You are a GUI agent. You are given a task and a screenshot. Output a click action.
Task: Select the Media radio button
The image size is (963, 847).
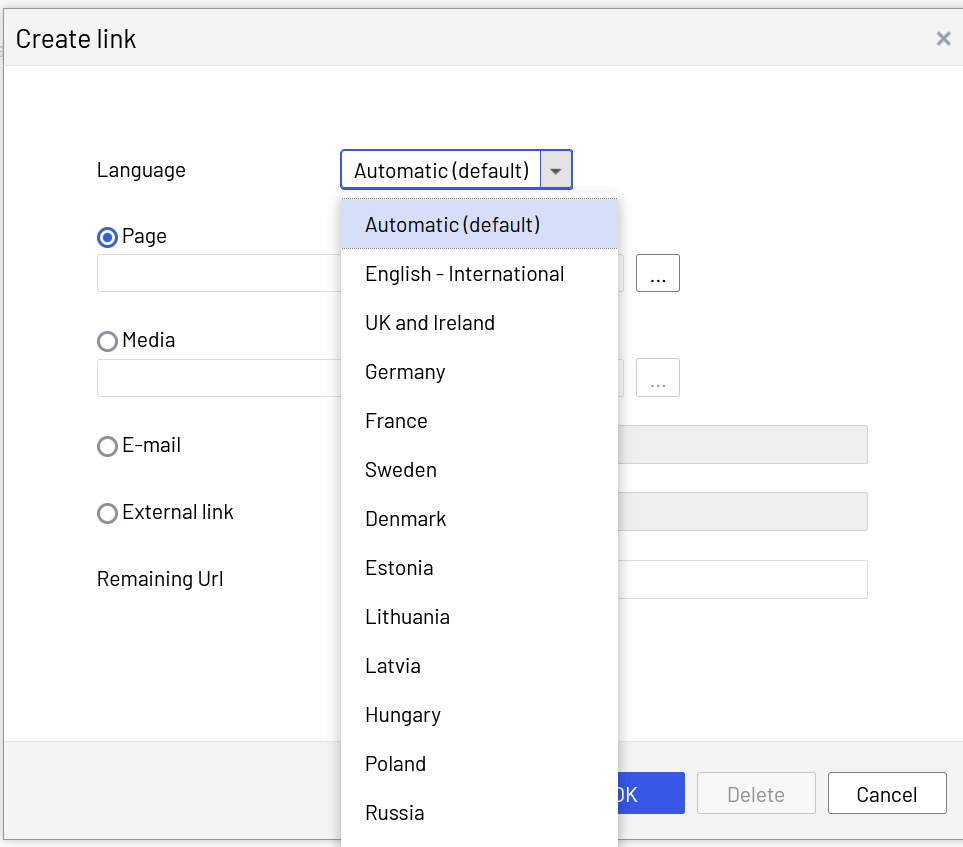[107, 342]
